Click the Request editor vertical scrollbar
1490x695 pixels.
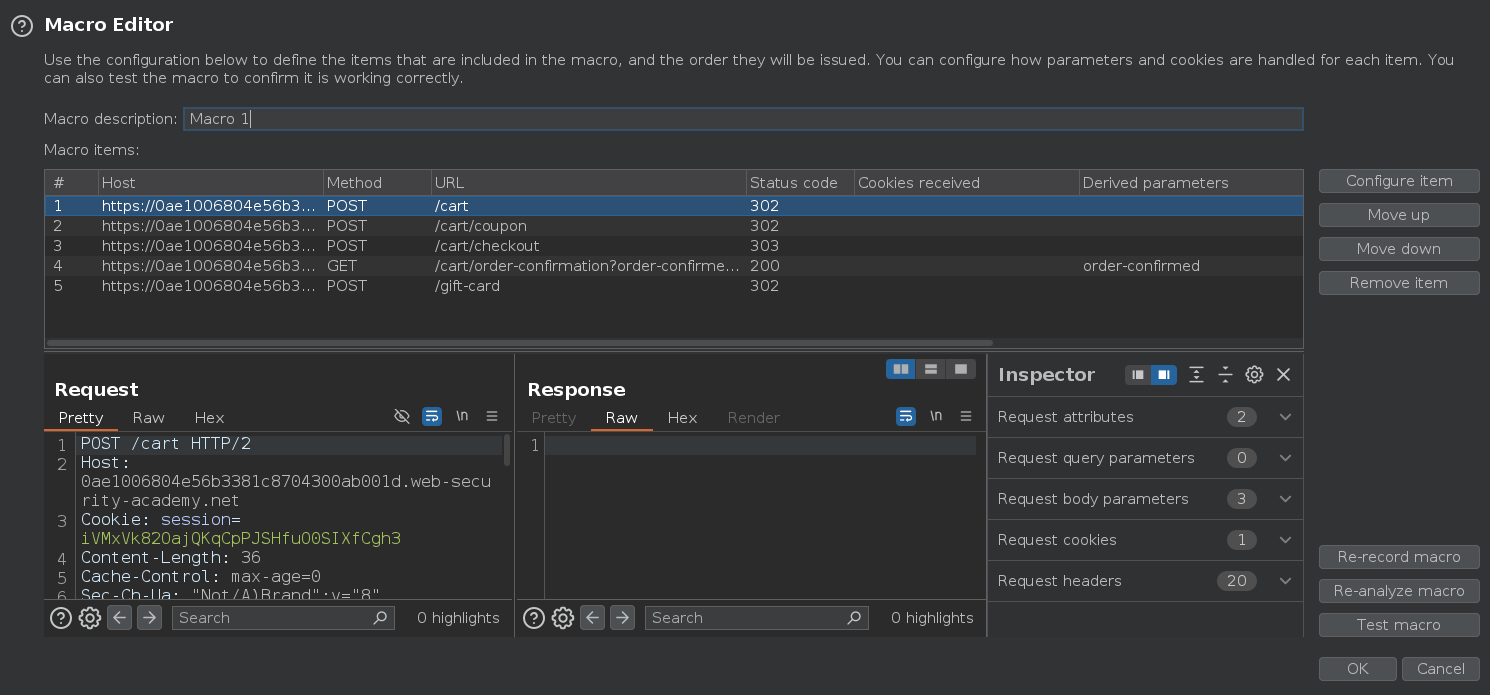click(x=507, y=450)
